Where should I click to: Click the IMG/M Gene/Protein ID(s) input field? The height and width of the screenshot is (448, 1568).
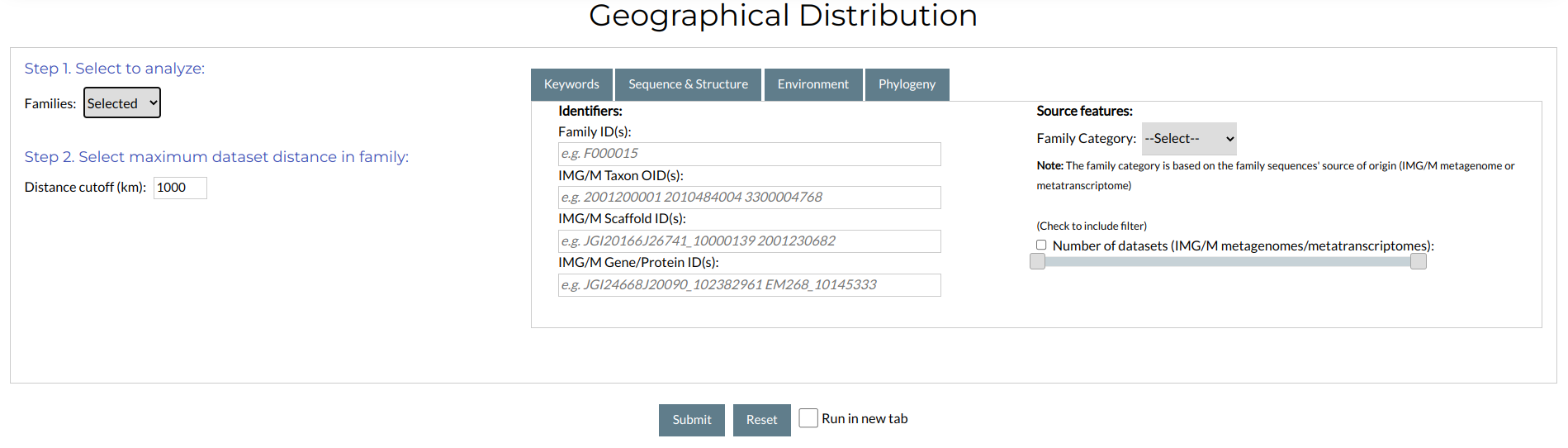(750, 285)
